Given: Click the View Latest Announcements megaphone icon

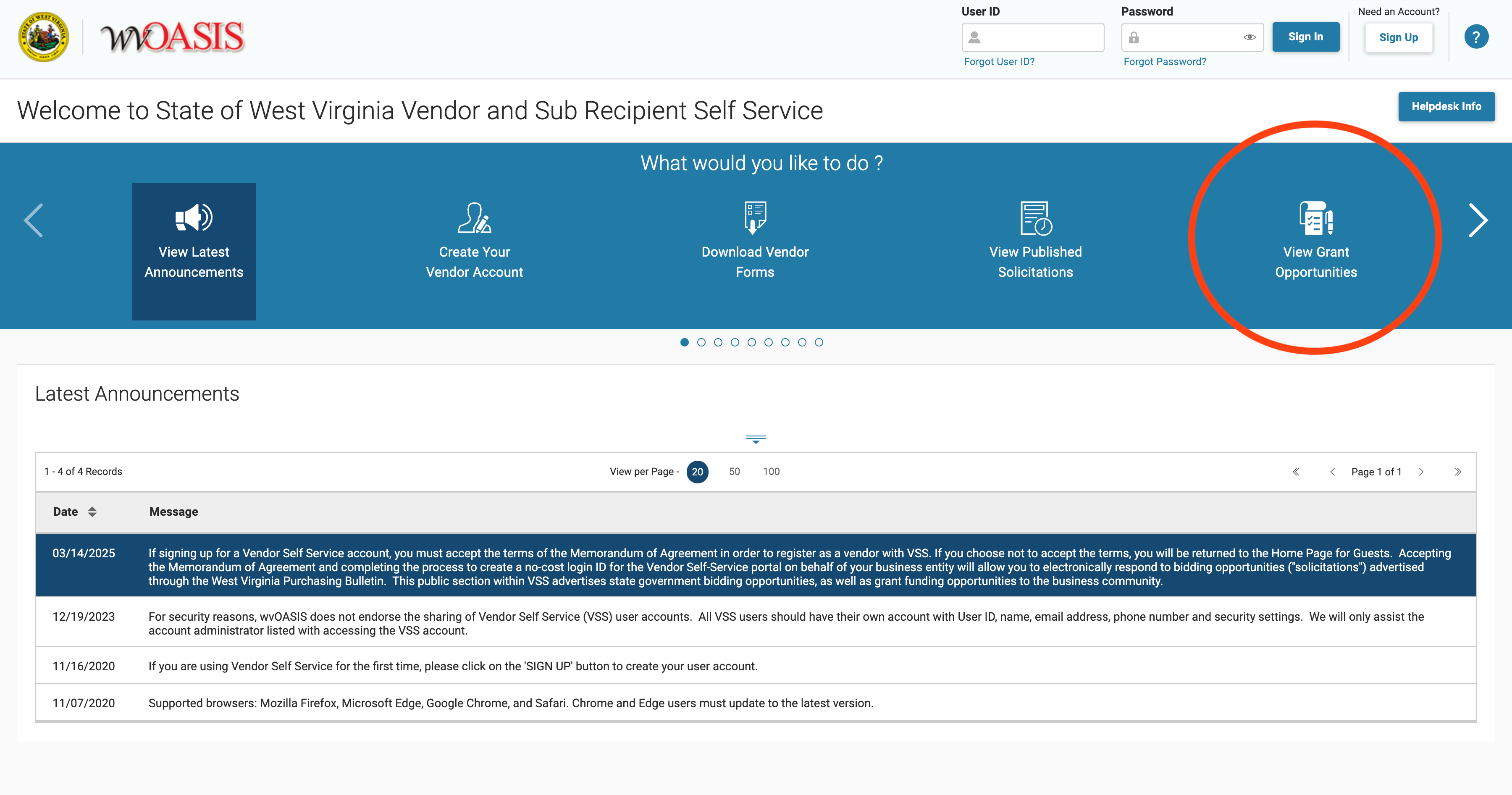Looking at the screenshot, I should point(194,218).
